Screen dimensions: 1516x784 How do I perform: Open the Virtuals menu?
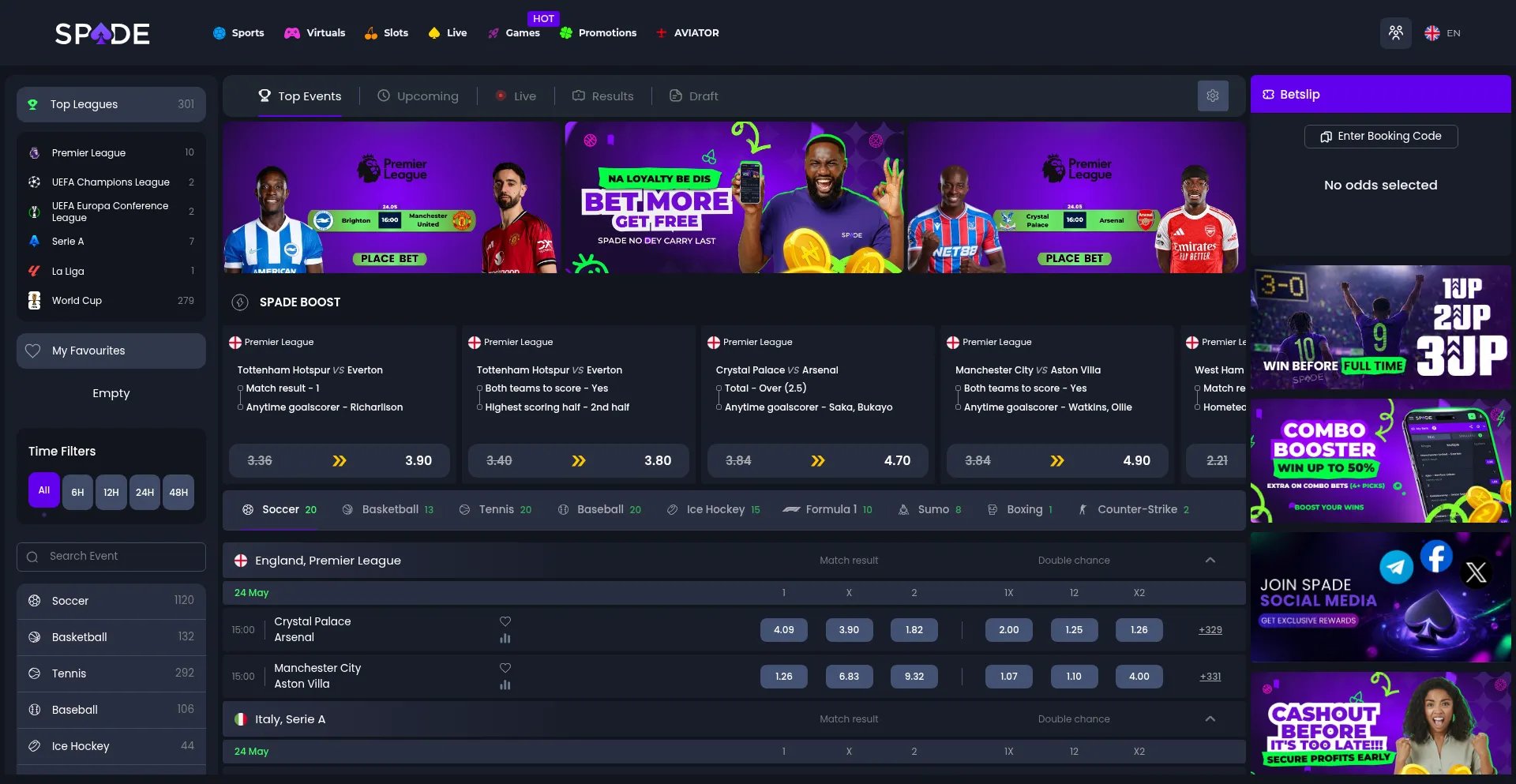click(315, 33)
